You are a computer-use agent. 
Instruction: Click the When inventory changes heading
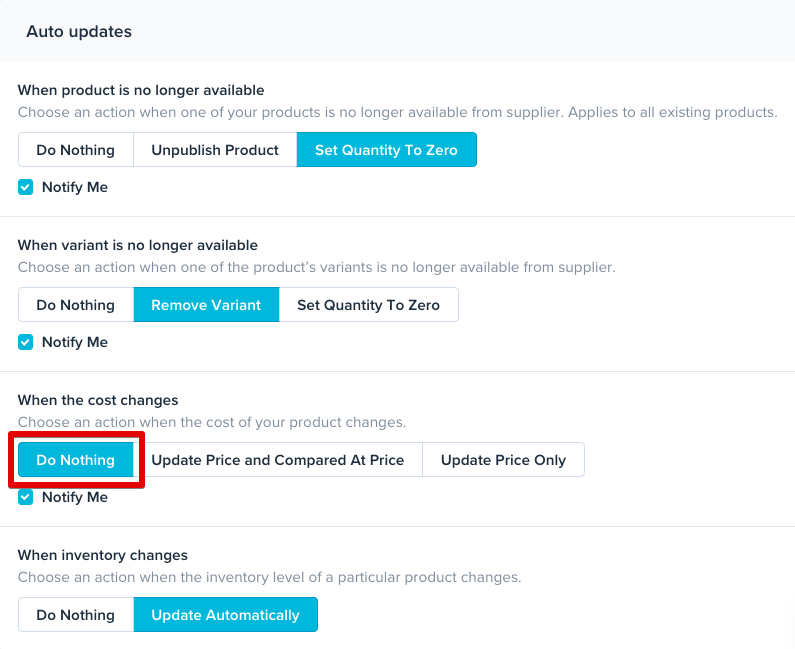[x=102, y=555]
